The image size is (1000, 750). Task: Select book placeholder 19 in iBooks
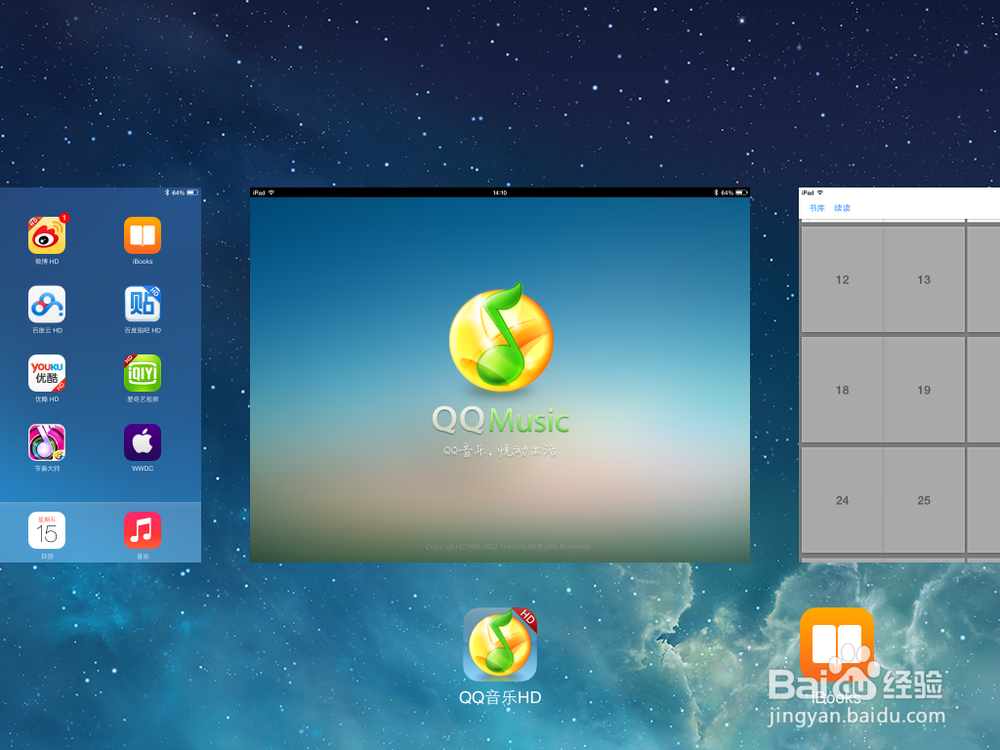point(924,390)
